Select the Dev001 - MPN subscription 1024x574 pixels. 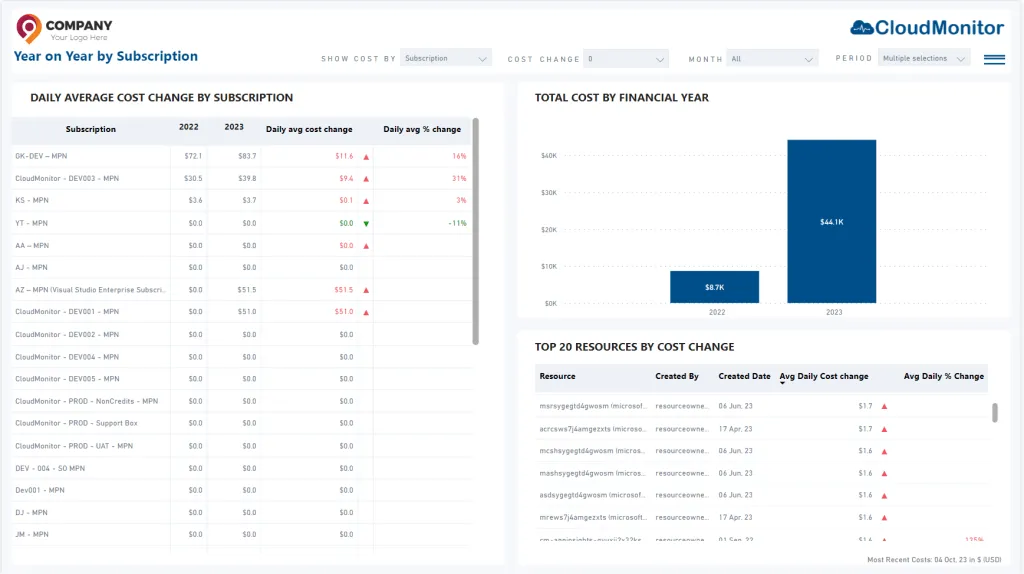tap(241, 490)
